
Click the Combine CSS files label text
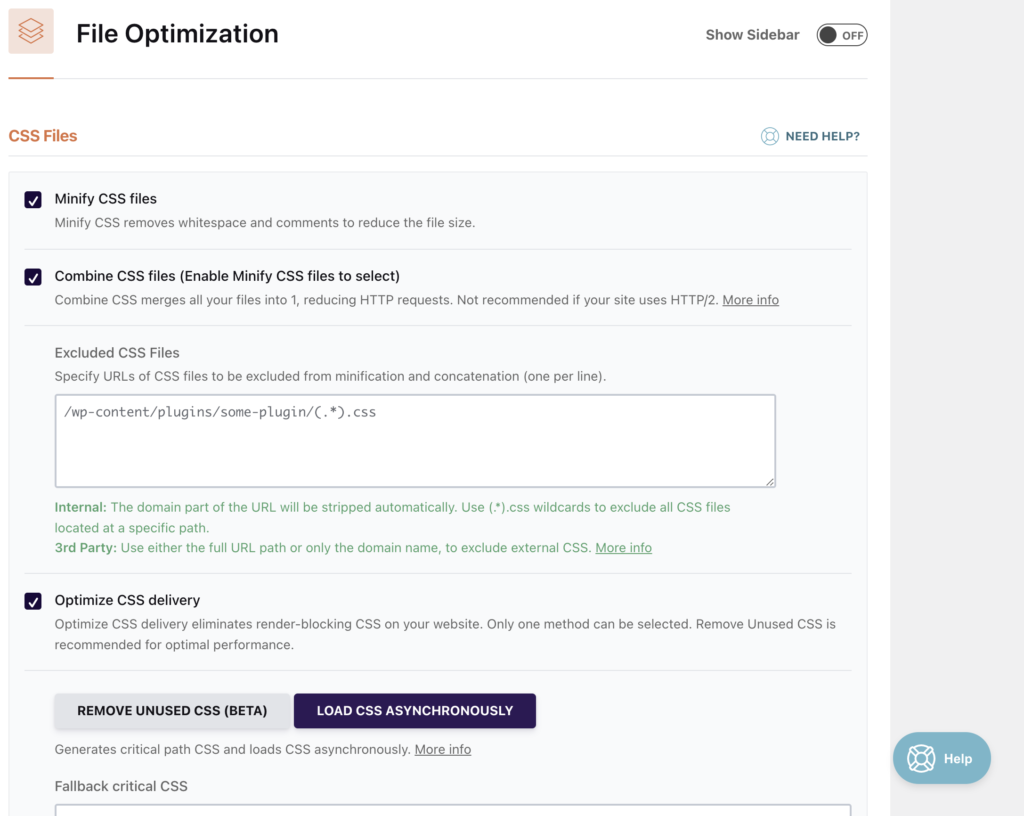(227, 276)
